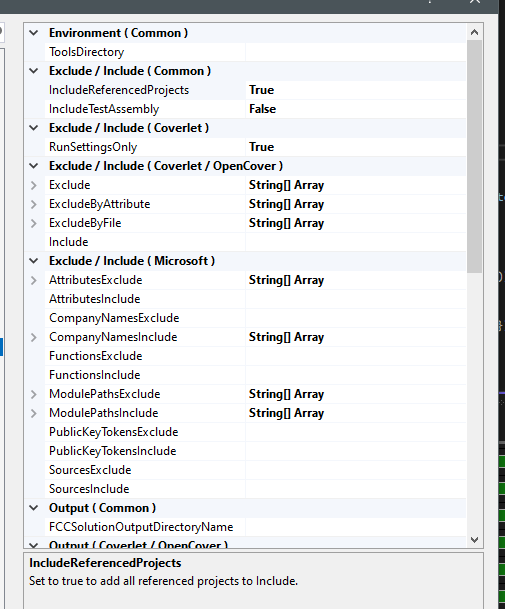Screen dimensions: 505x609
Task: Click String[] Array value of the ExcludeByAttribute row
Action: point(286,204)
